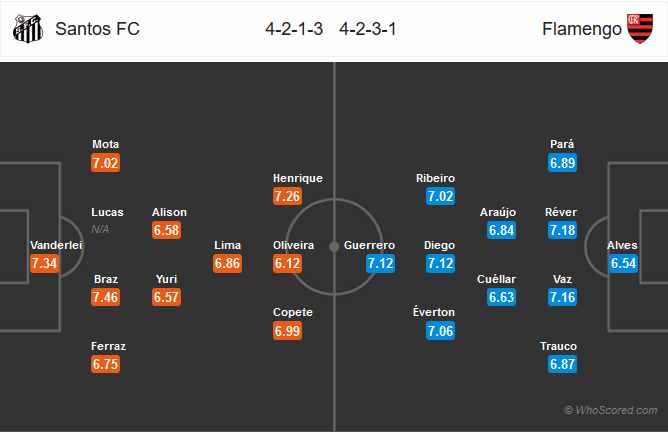Select Réver's 7.18 rating badge

pos(562,230)
